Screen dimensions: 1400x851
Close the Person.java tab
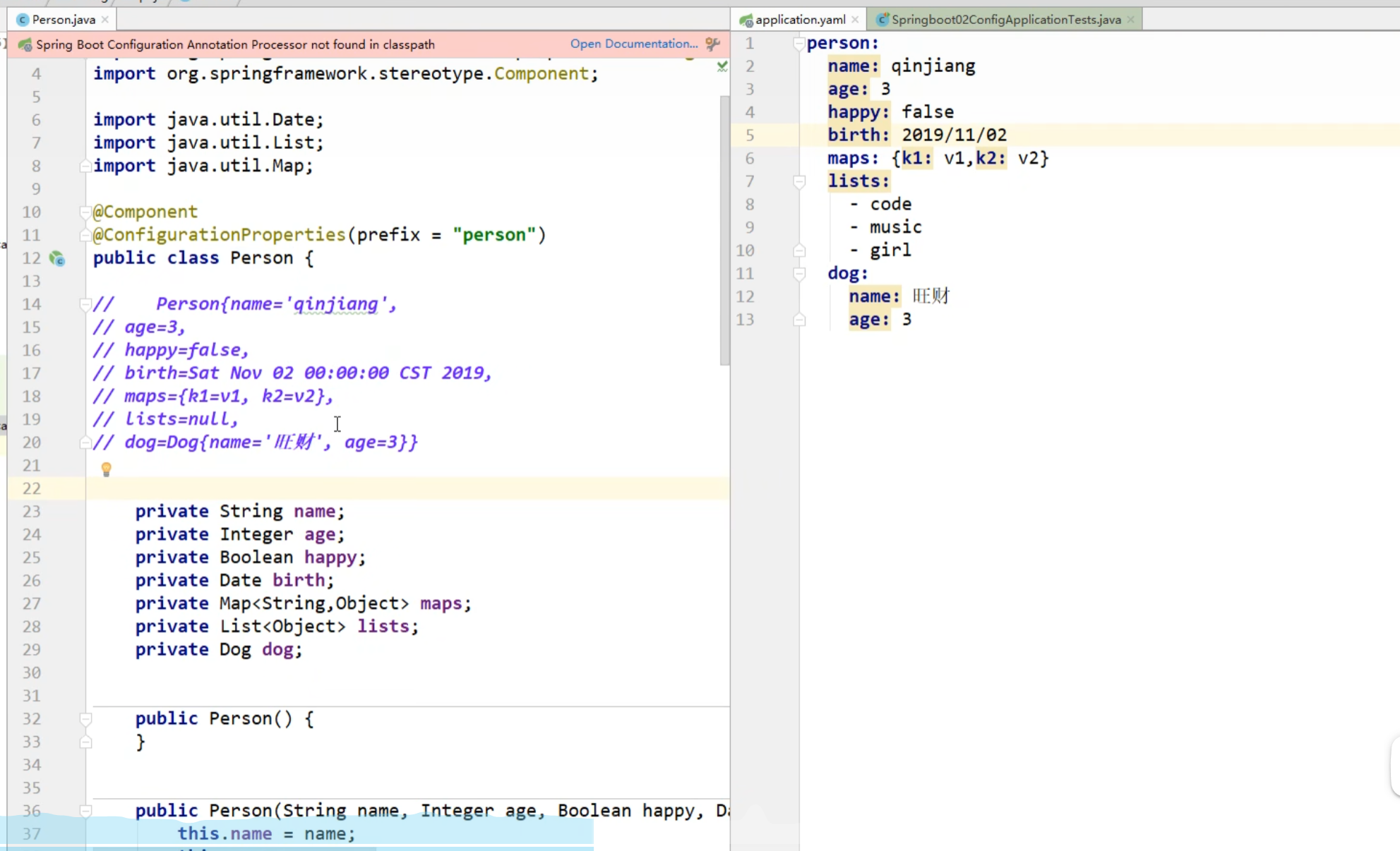(x=105, y=20)
